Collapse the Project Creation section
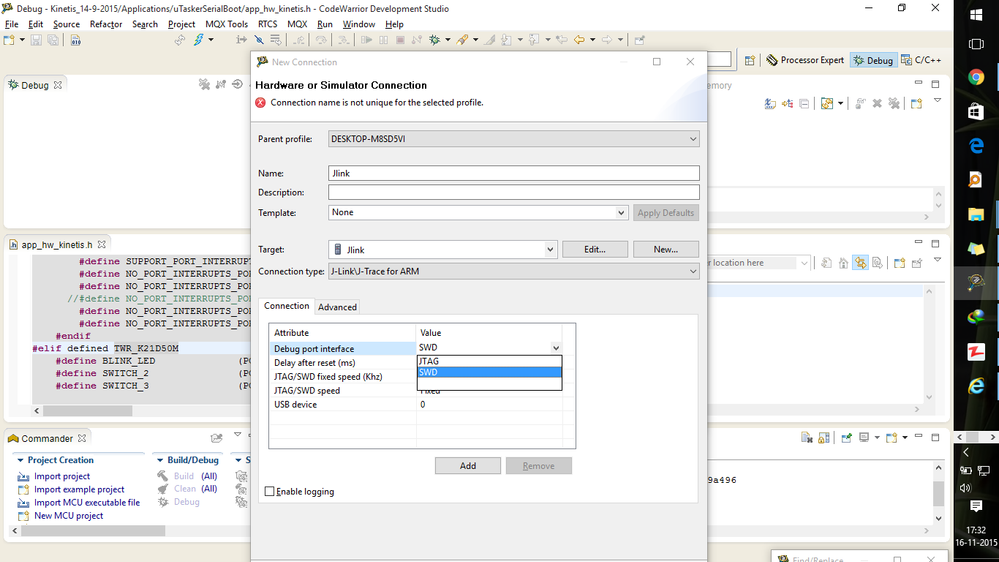999x562 pixels. [20, 460]
